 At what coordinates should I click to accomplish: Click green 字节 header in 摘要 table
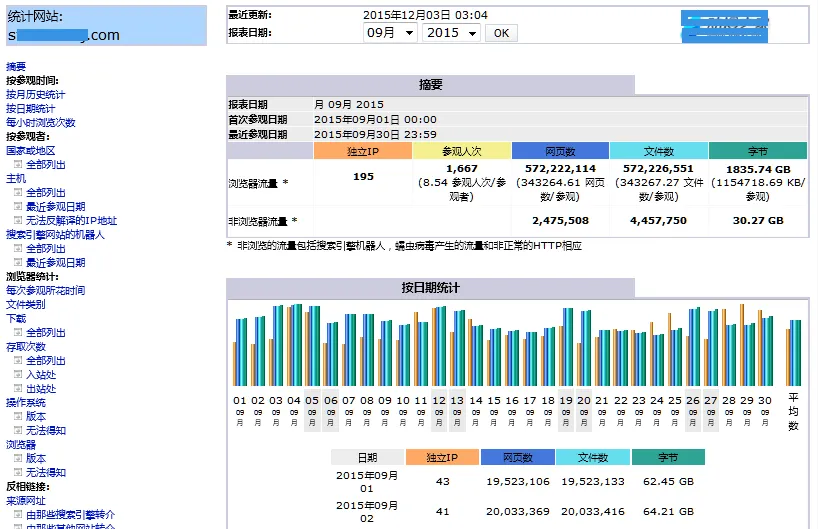point(758,151)
